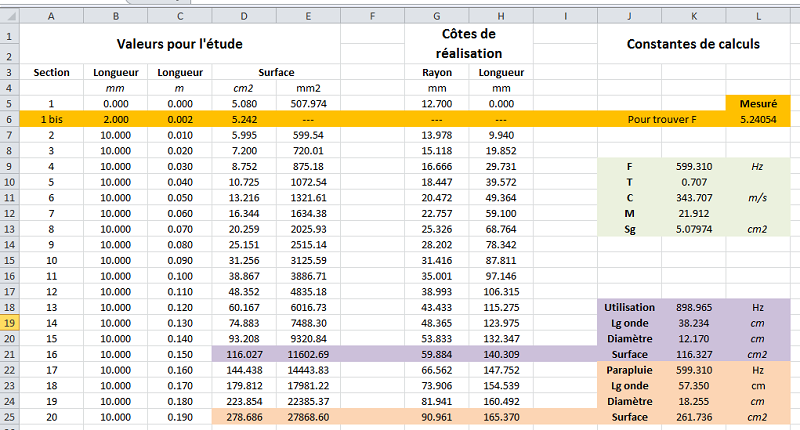Viewport: 800px width, 430px height.
Task: Select the 'm/s' unit cell
Action: coord(758,198)
